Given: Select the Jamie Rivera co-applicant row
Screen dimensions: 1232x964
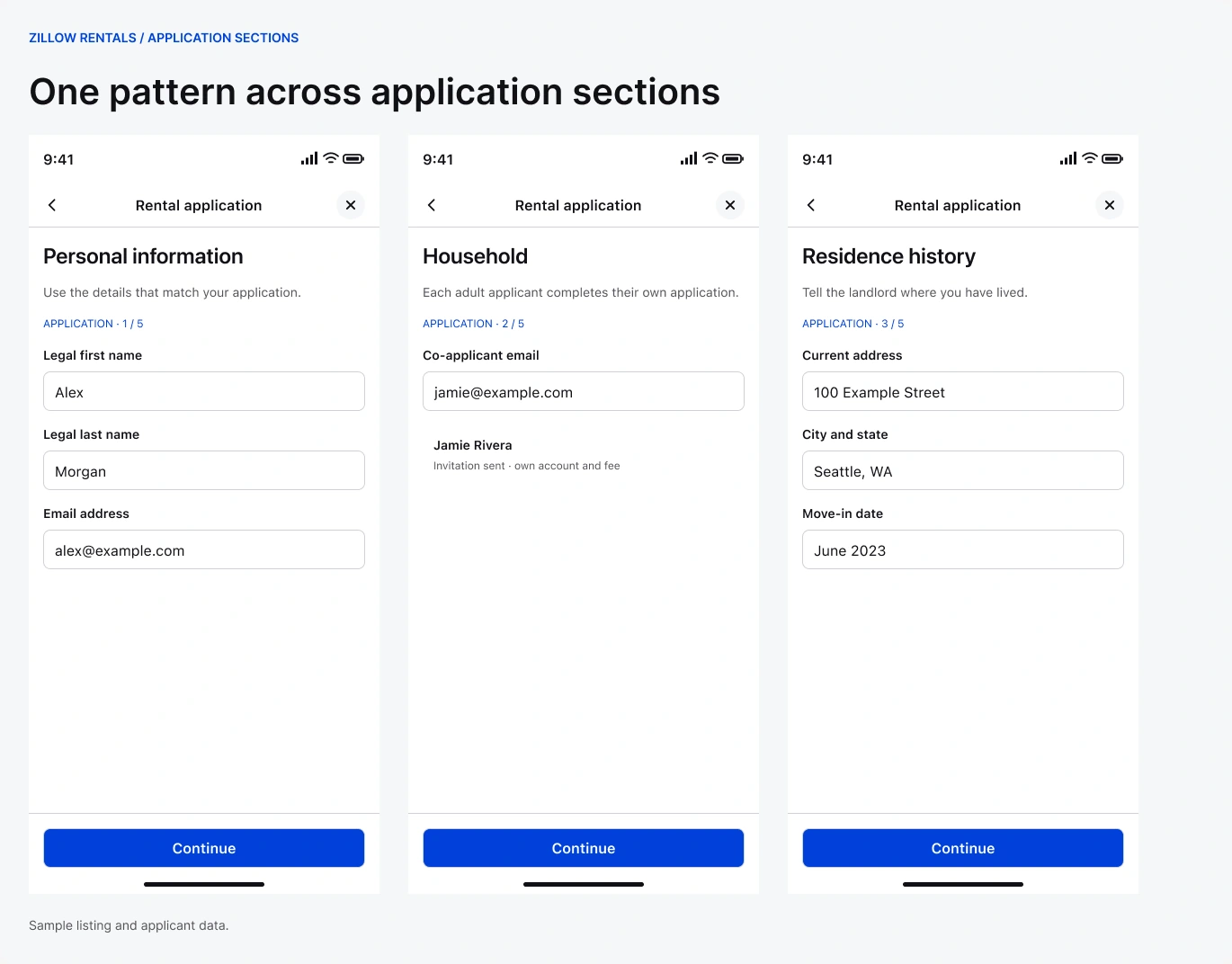Looking at the screenshot, I should (x=584, y=455).
